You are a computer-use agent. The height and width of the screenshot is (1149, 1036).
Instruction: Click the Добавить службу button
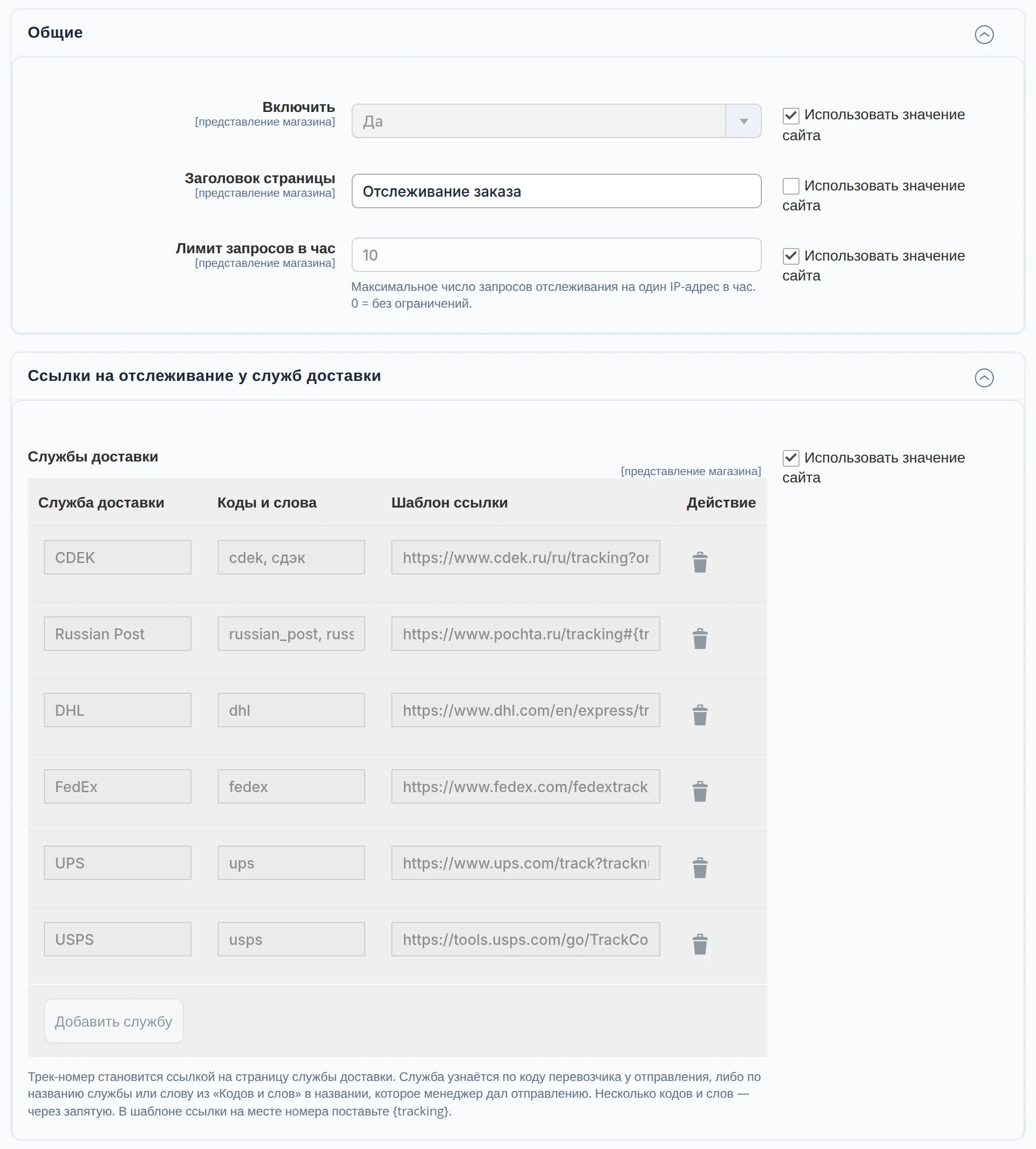point(114,1021)
